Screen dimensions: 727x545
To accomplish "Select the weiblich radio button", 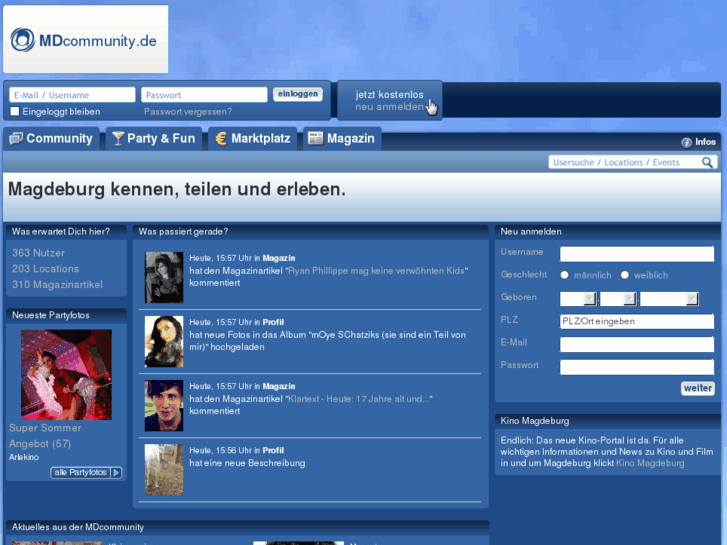I will (x=625, y=275).
